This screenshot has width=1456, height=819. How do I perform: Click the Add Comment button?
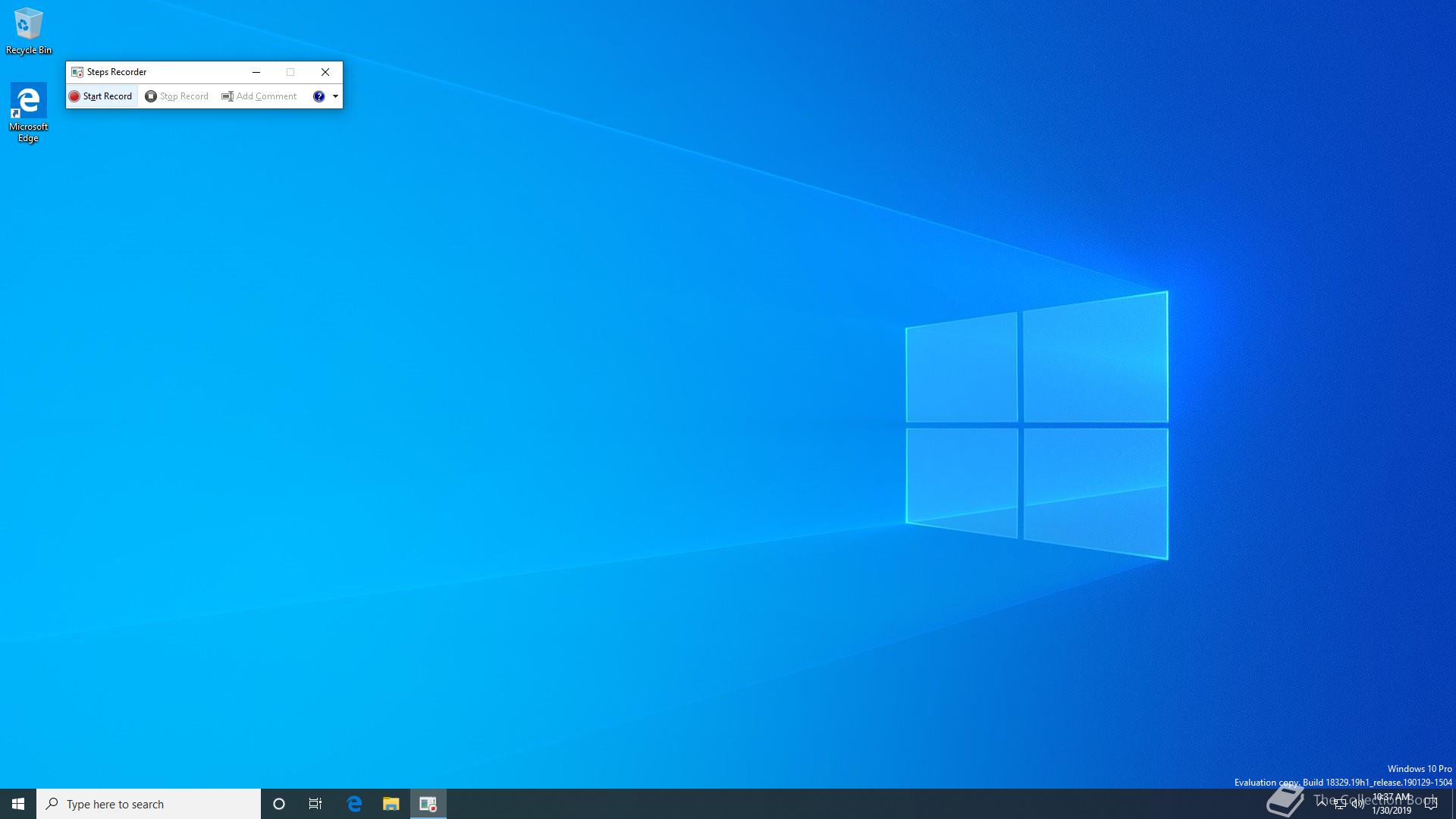pos(259,96)
